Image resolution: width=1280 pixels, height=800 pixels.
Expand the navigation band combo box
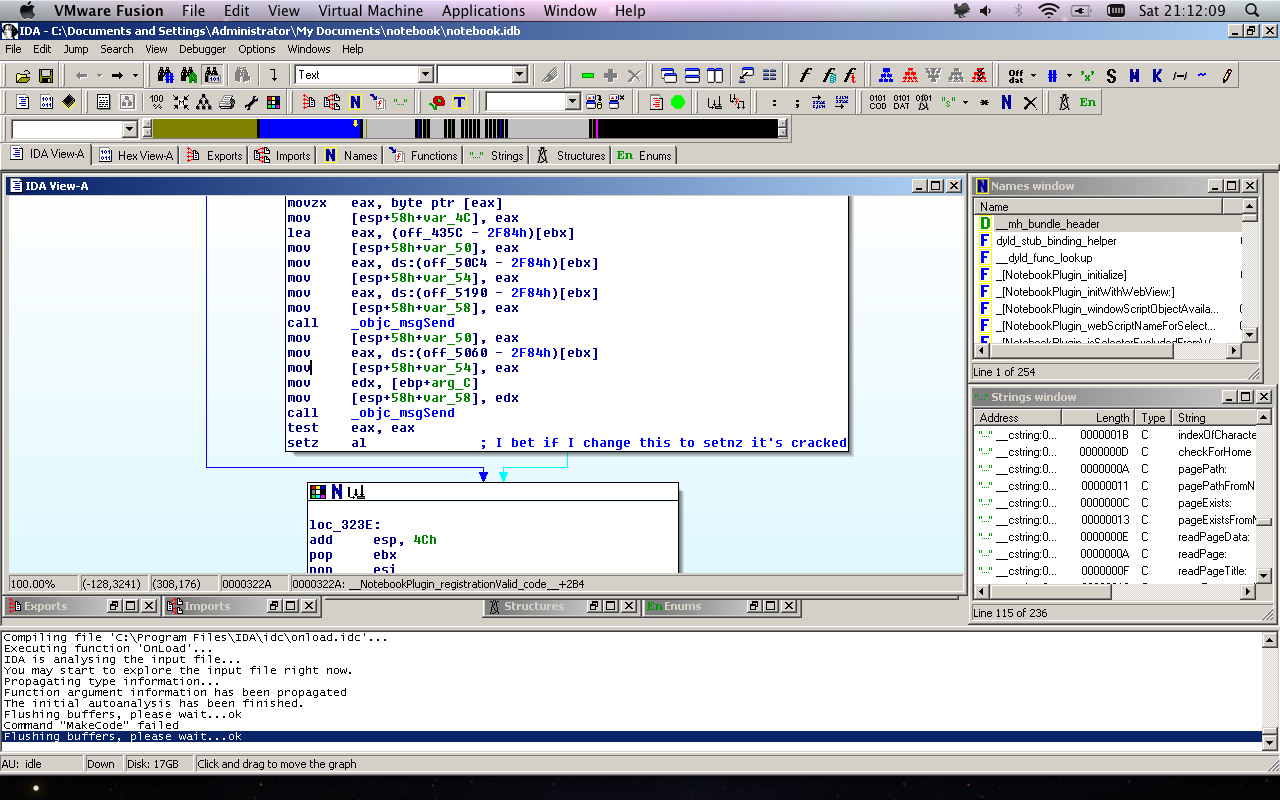(x=129, y=129)
